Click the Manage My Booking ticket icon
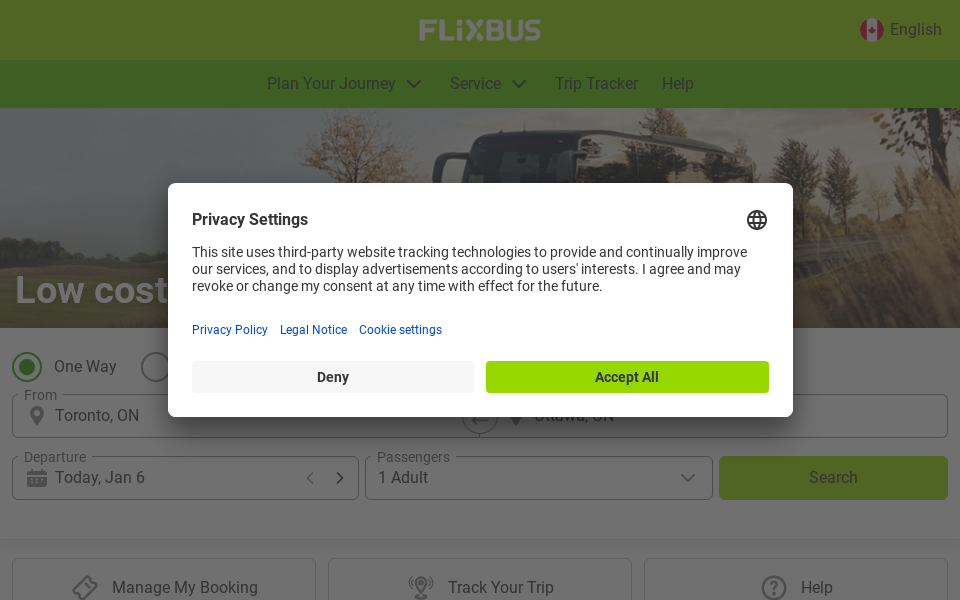This screenshot has width=960, height=600. point(84,587)
